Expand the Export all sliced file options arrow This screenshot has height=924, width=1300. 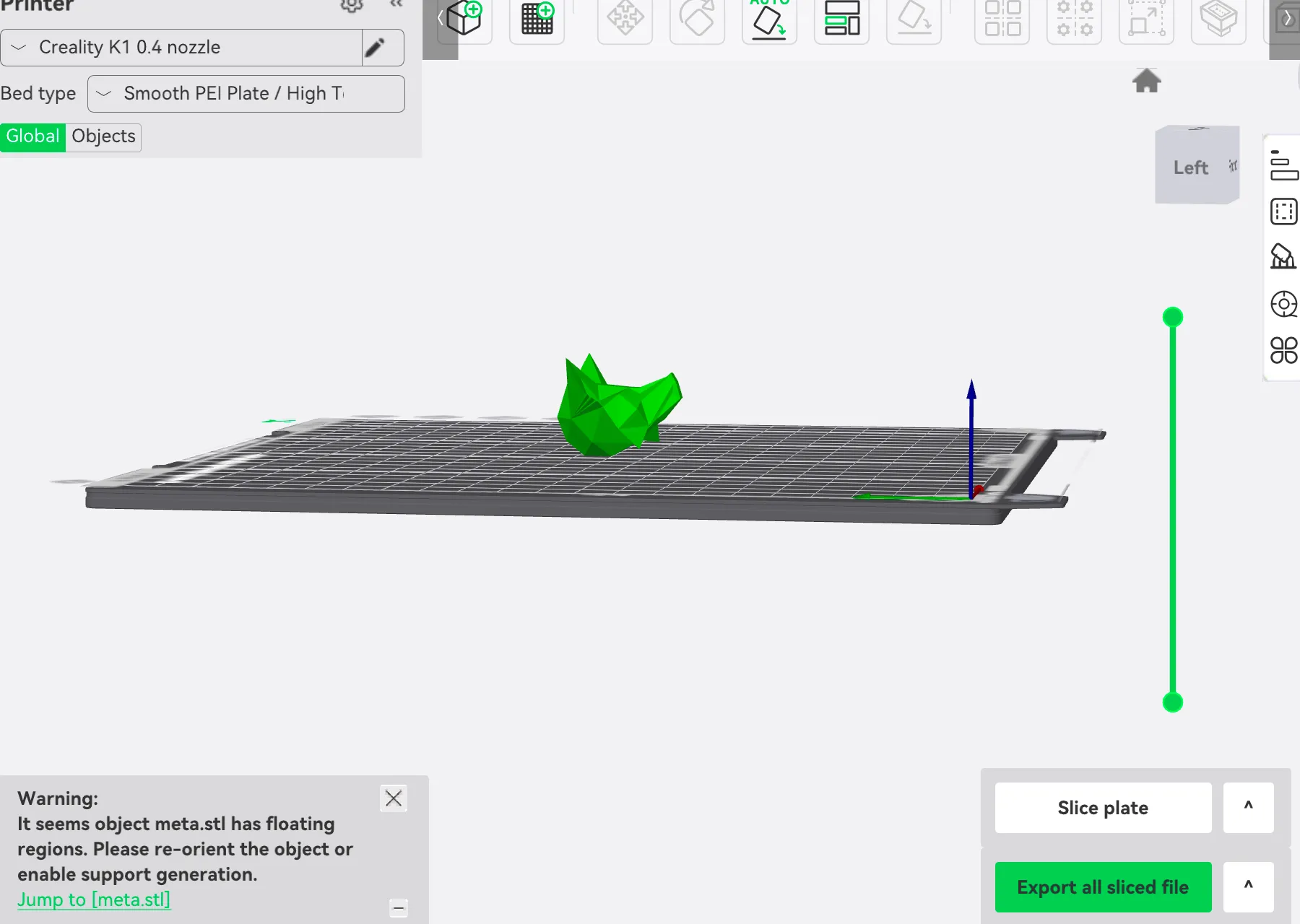[x=1248, y=886]
